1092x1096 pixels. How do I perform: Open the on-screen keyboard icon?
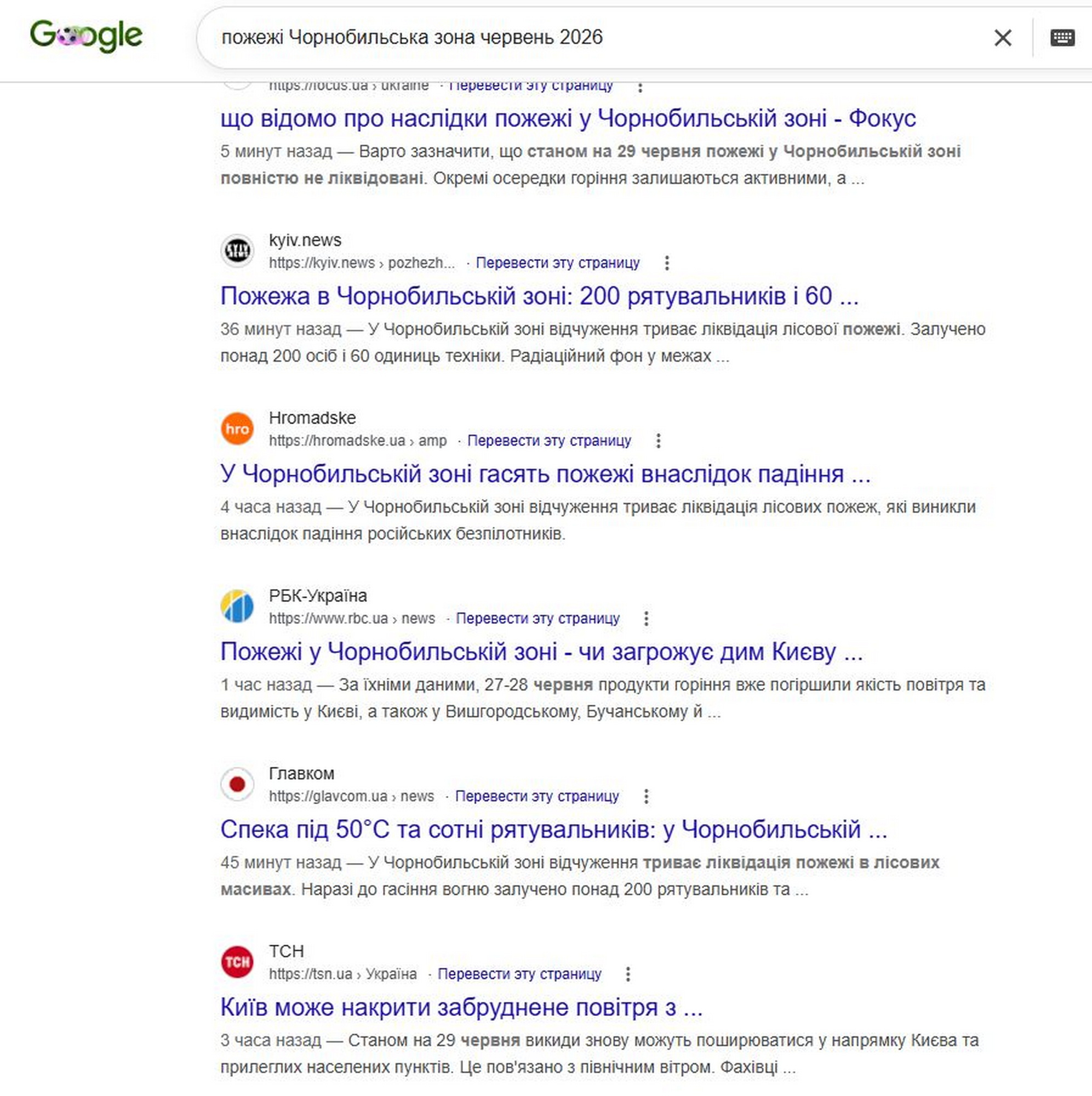(x=1062, y=37)
